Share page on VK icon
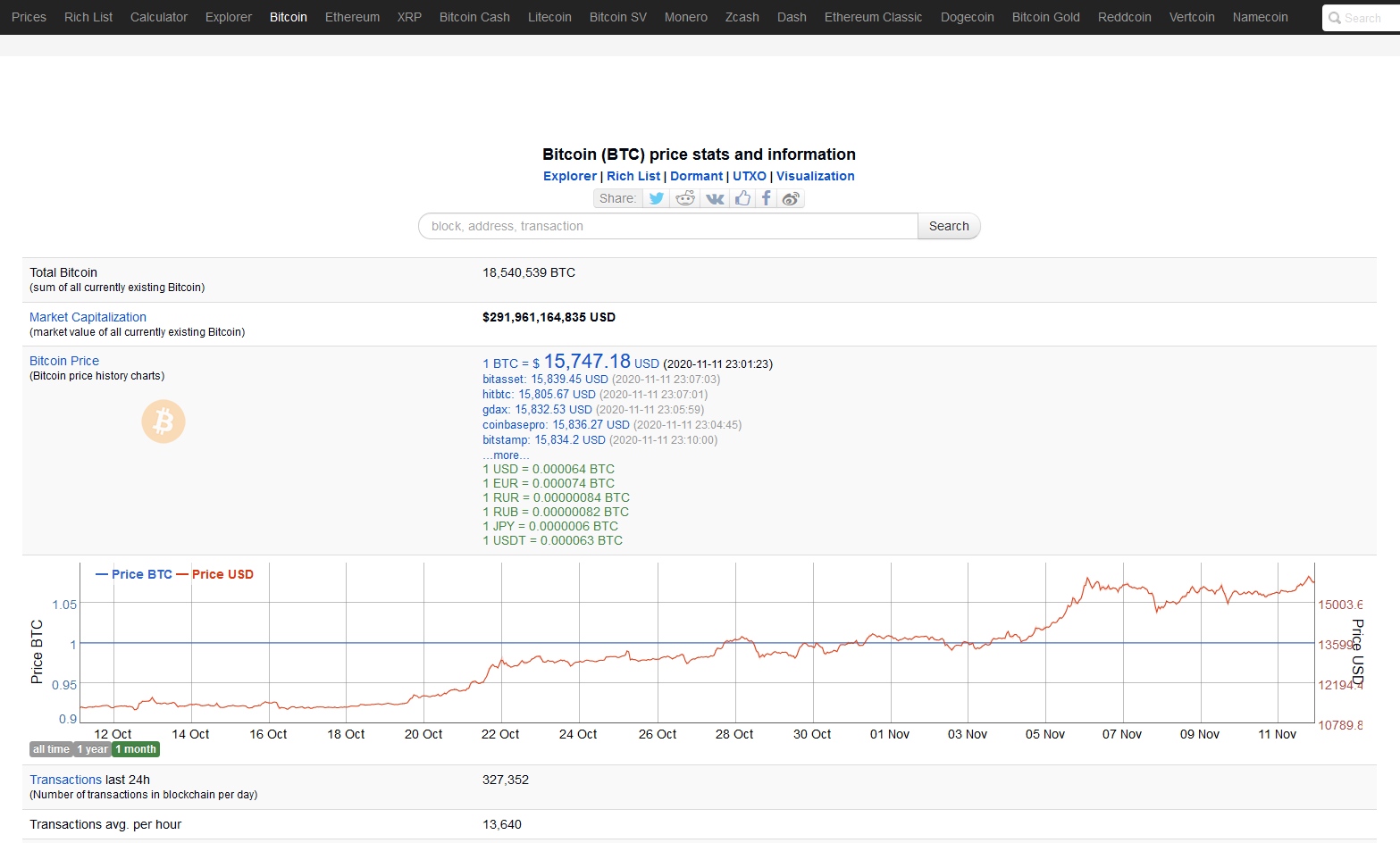Image resolution: width=1400 pixels, height=843 pixels. pos(715,198)
